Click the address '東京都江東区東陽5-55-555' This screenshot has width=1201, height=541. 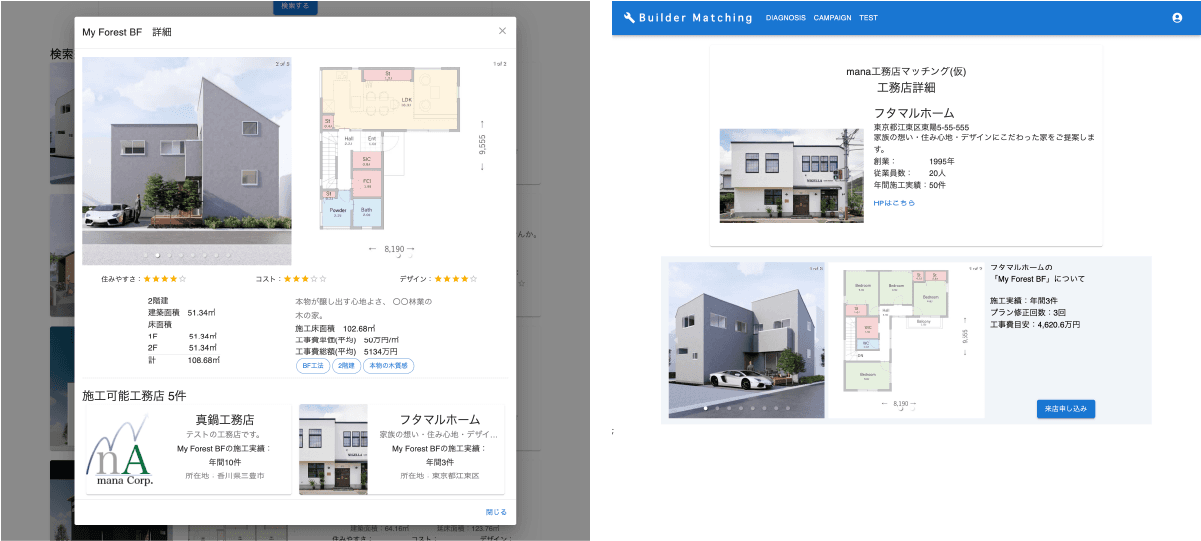coord(921,128)
